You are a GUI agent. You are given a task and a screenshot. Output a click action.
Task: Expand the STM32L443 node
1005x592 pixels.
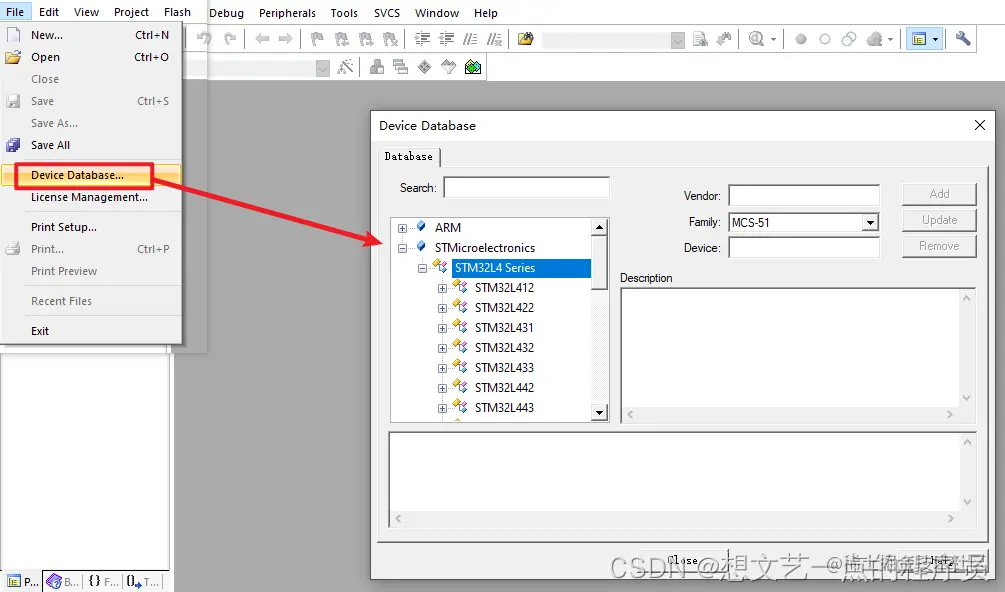click(442, 408)
